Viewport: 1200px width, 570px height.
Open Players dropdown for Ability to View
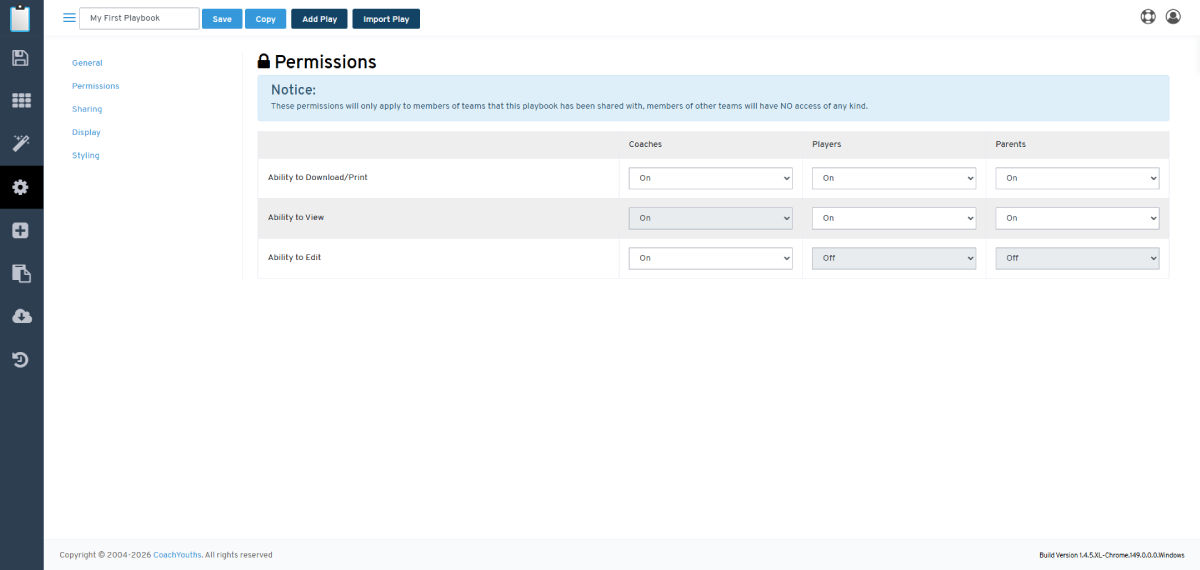[894, 218]
